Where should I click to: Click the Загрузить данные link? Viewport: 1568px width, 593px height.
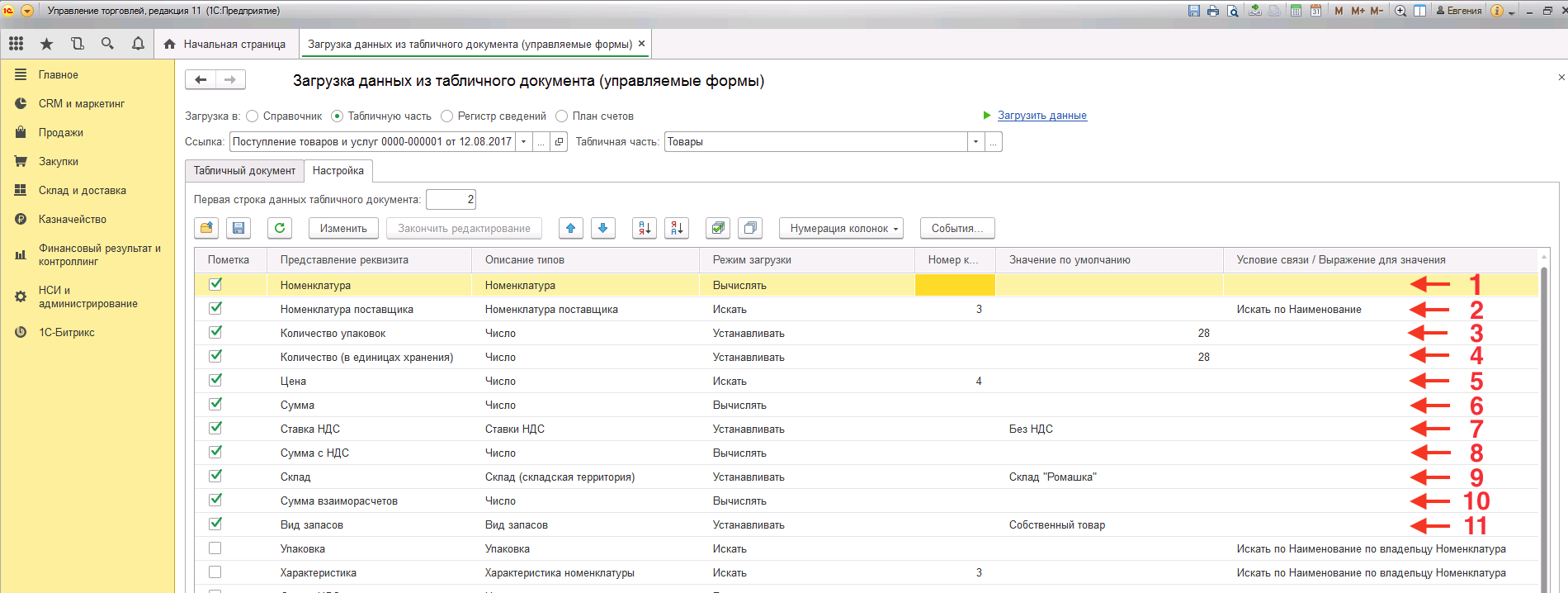click(x=1041, y=116)
